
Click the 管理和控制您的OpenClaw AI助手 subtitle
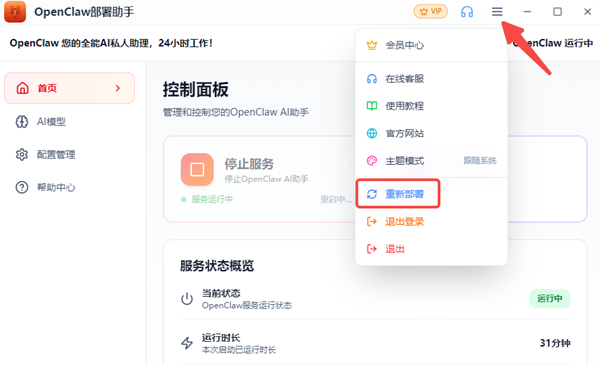tap(236, 112)
